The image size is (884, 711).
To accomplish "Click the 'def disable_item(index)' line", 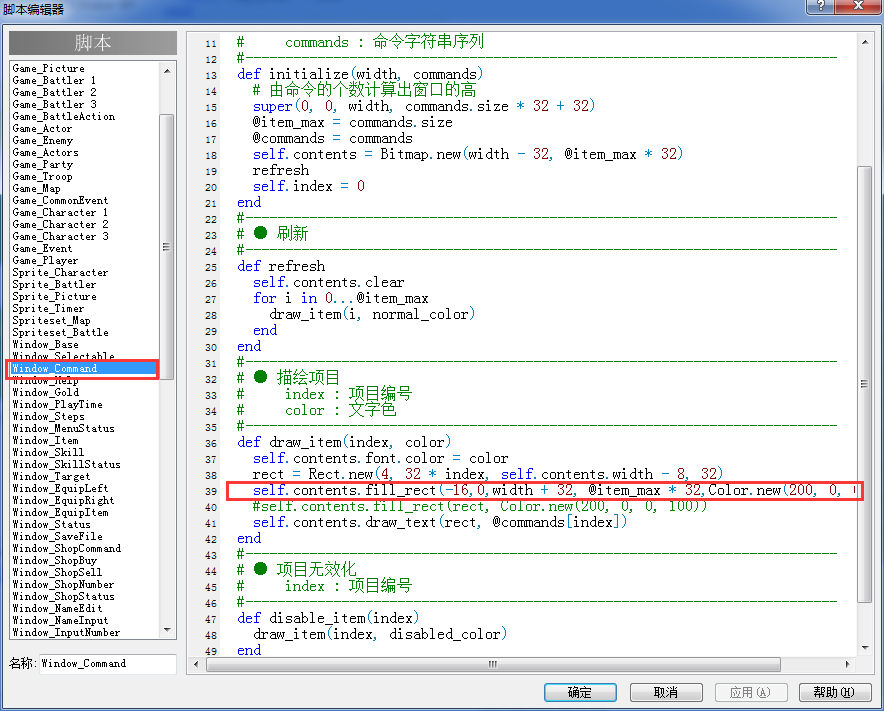I will point(328,618).
